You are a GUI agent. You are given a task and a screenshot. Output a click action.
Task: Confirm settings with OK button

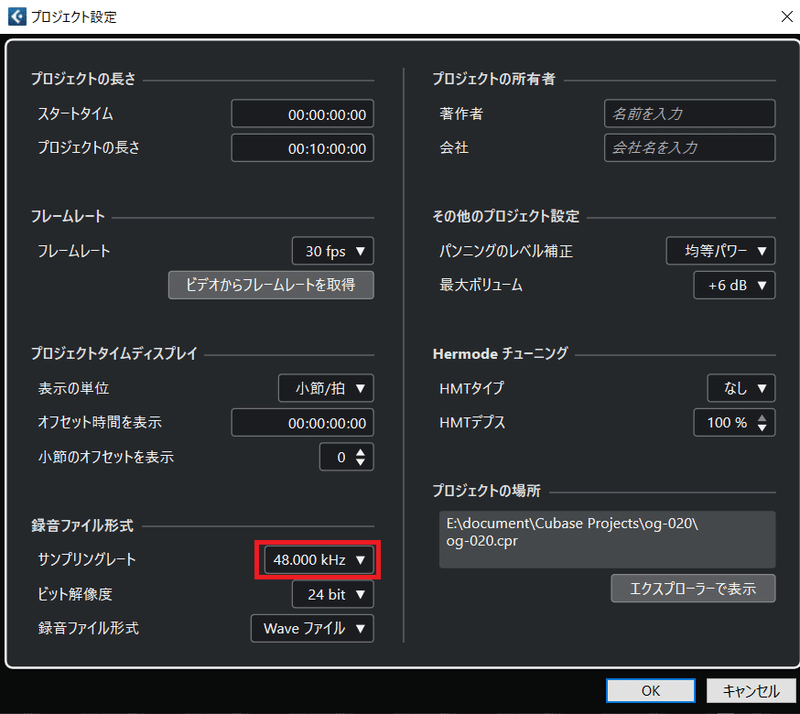(x=651, y=691)
